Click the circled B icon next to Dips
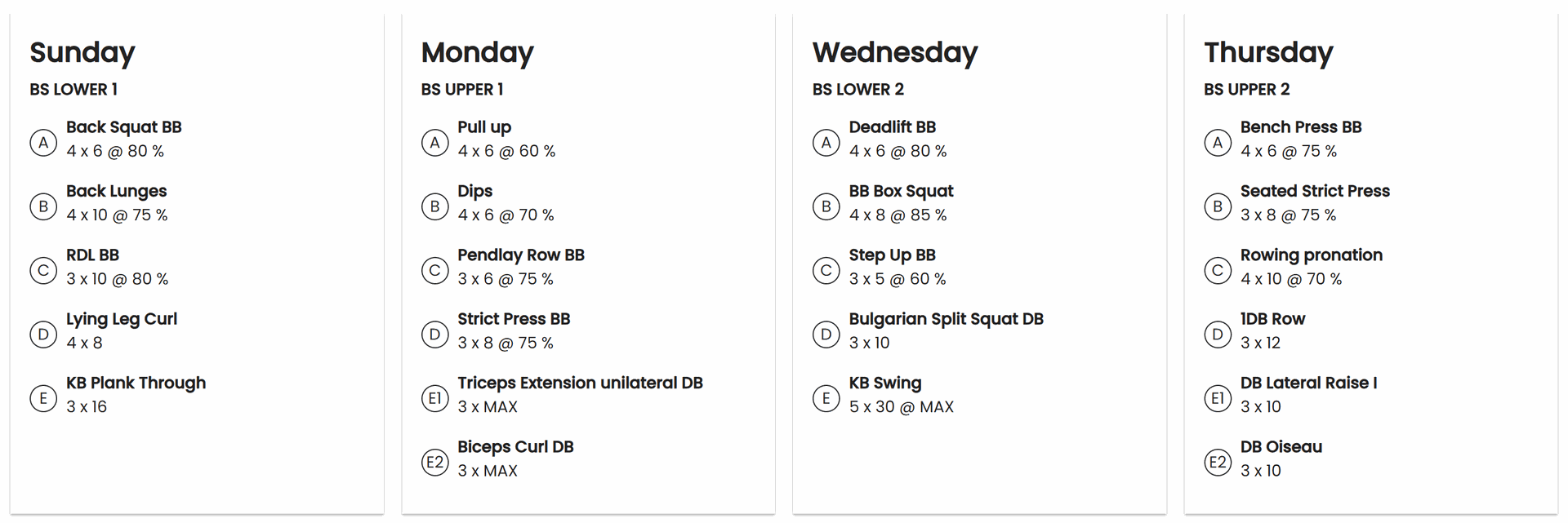 pos(434,206)
